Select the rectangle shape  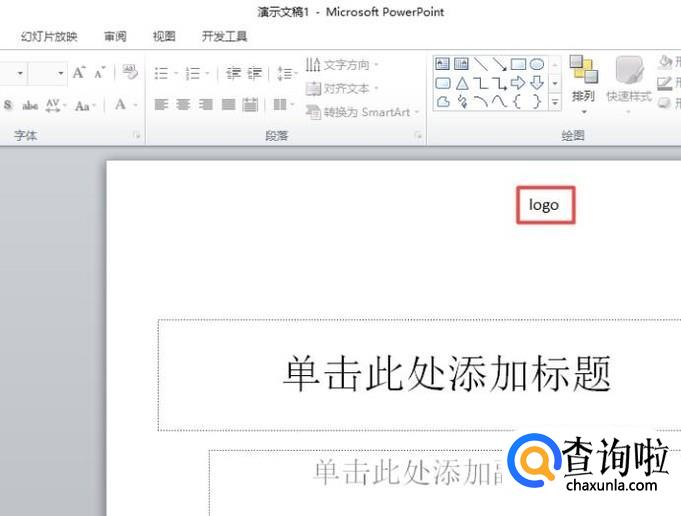[x=519, y=64]
